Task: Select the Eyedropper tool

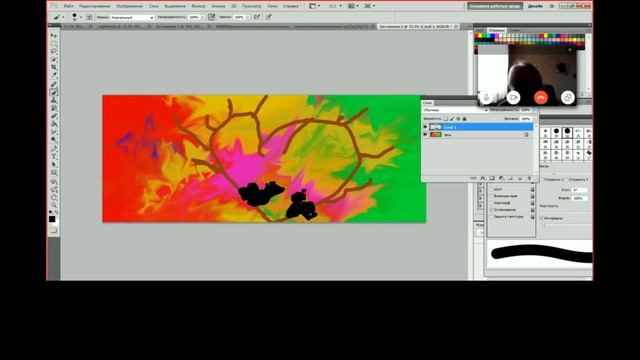Action: (x=53, y=76)
